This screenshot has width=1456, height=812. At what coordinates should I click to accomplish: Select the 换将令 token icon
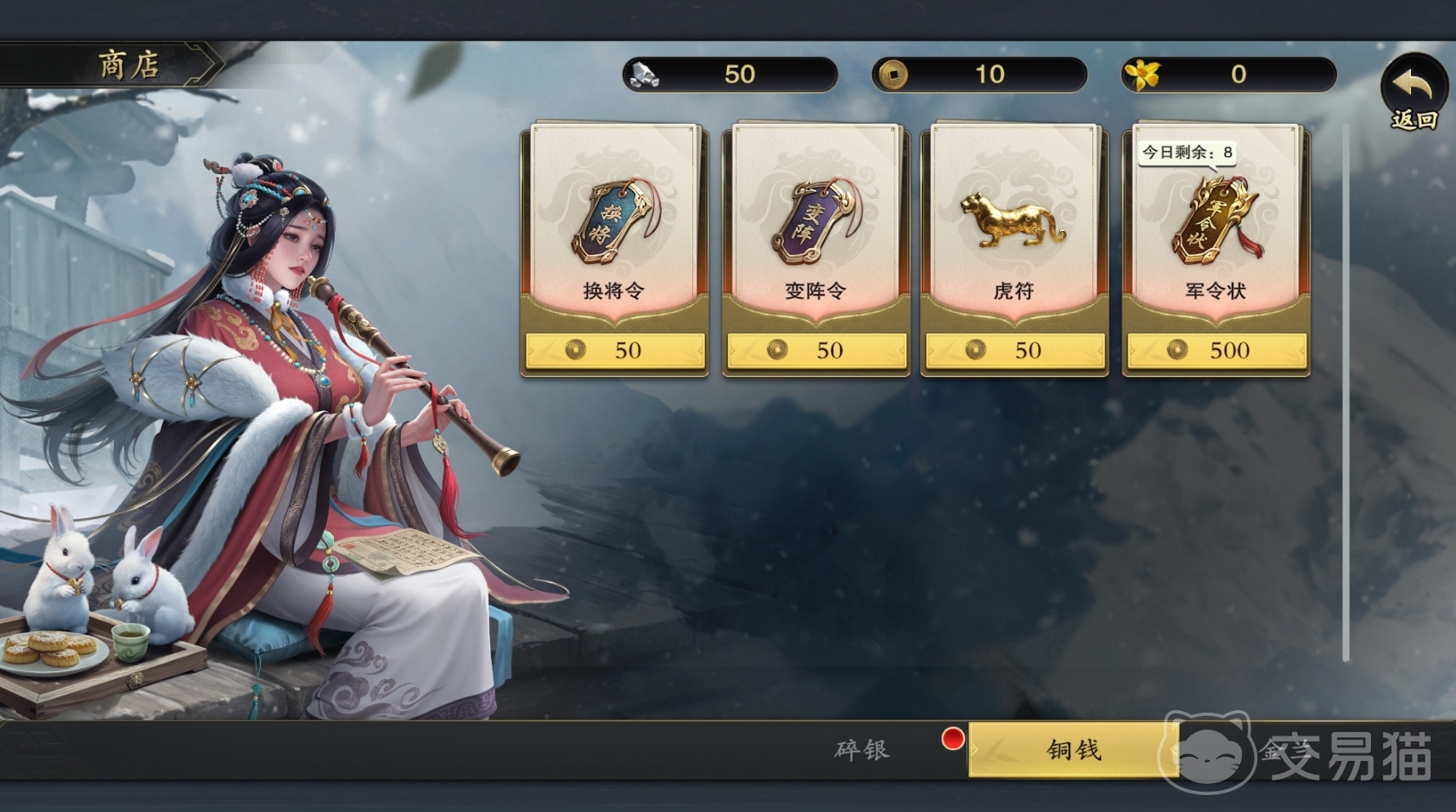(x=613, y=220)
